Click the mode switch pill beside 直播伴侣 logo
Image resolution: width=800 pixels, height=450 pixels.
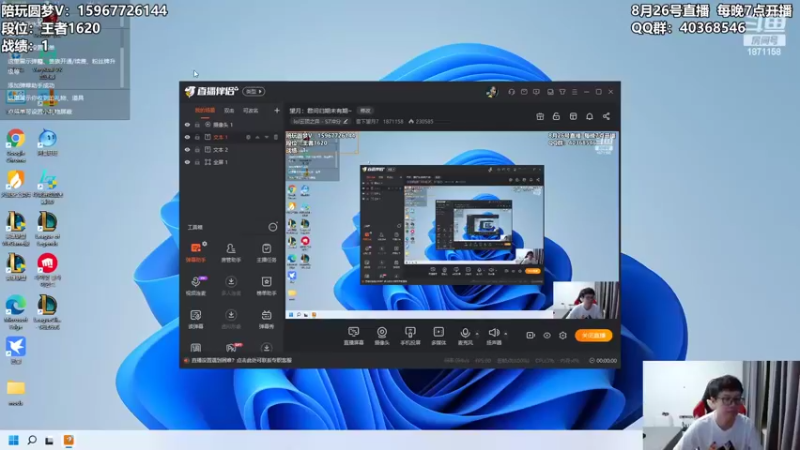254,92
